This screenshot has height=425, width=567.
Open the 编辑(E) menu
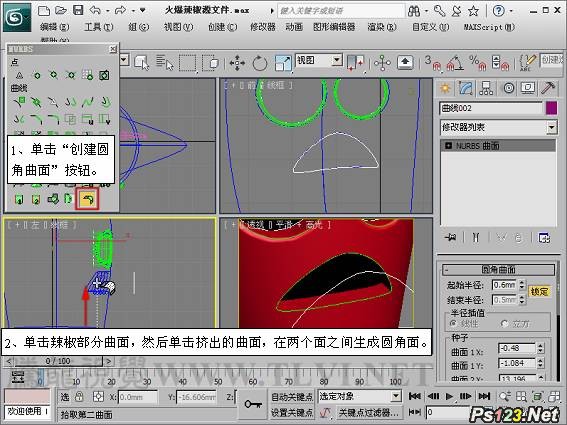(x=55, y=27)
